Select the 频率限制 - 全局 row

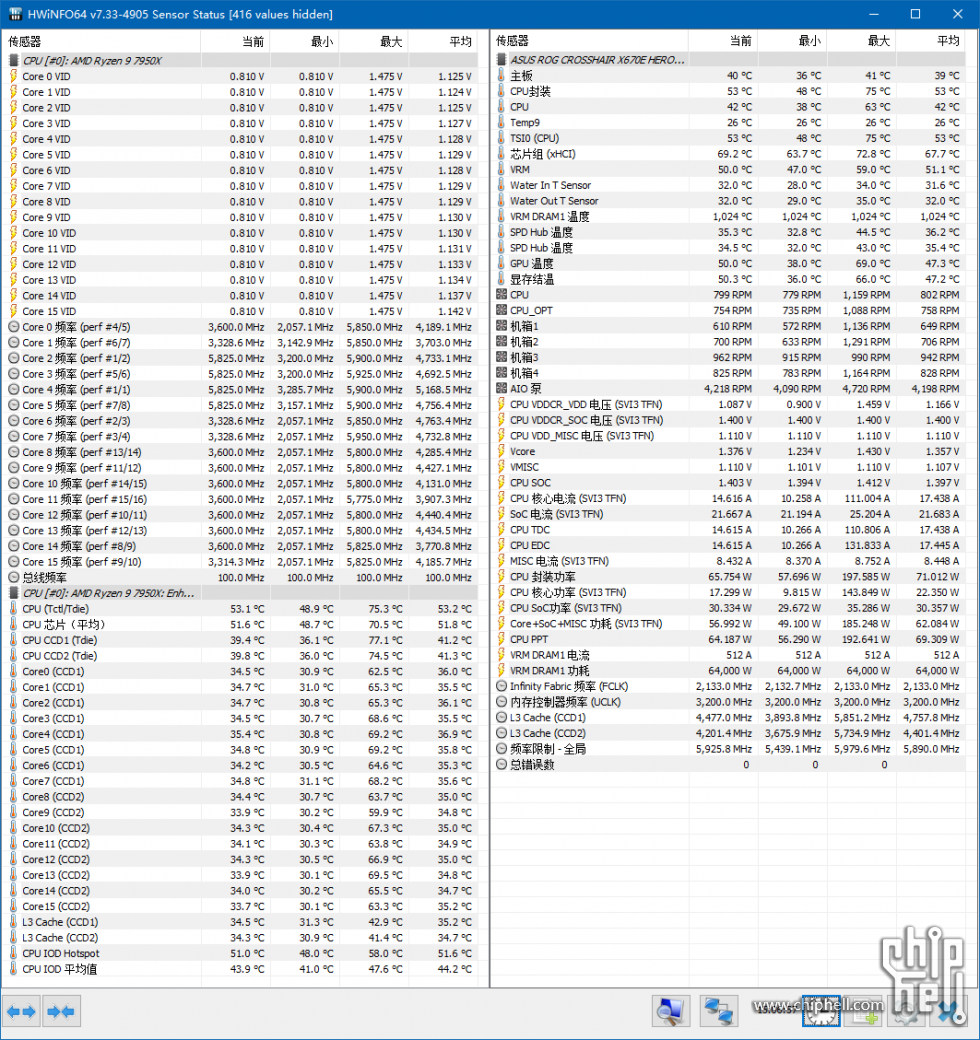[728, 749]
